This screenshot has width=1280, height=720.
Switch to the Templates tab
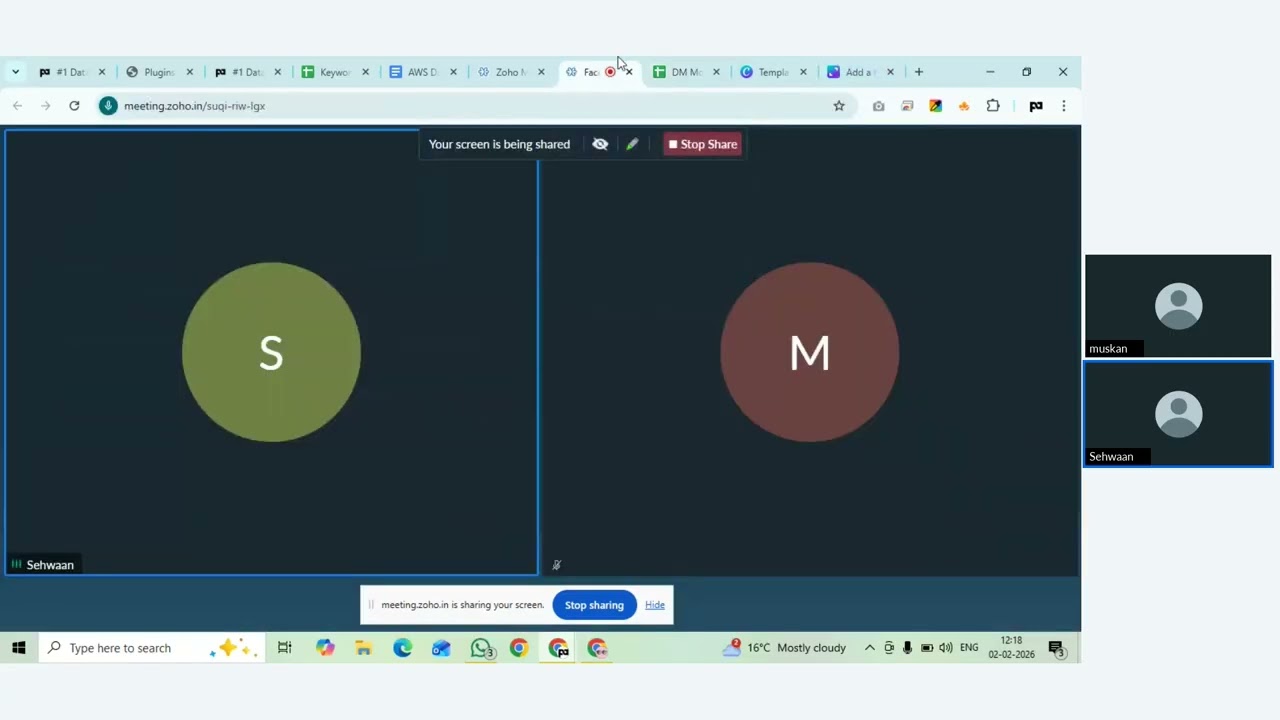(x=773, y=72)
